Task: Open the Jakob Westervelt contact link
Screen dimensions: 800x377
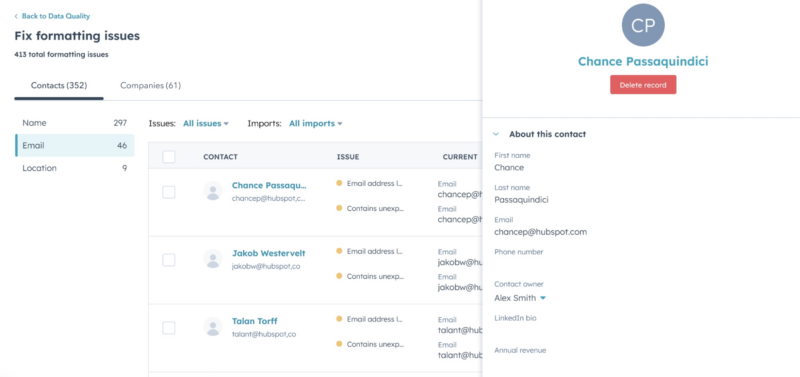Action: click(x=268, y=253)
